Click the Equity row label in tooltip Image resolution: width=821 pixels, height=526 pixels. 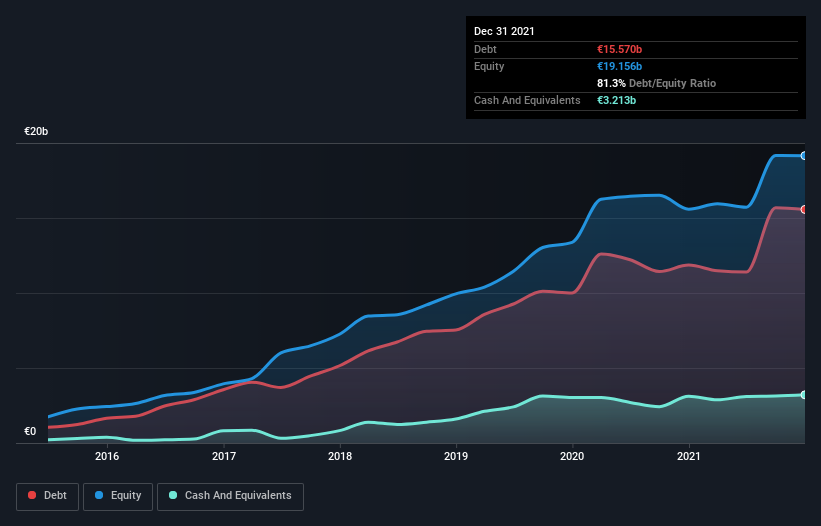pos(489,66)
